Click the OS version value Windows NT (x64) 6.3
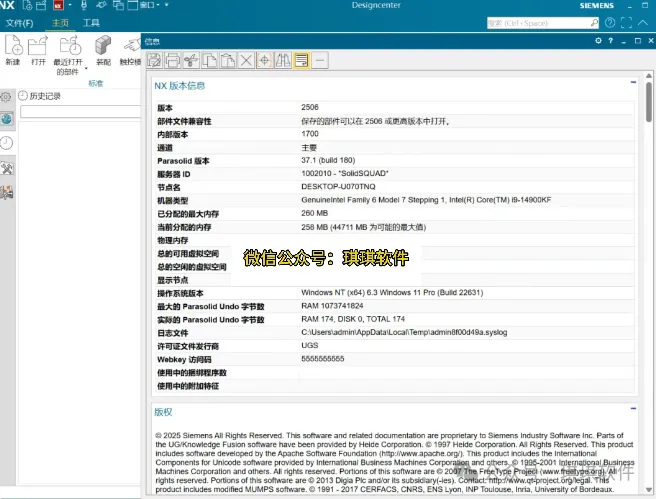 pyautogui.click(x=392, y=292)
